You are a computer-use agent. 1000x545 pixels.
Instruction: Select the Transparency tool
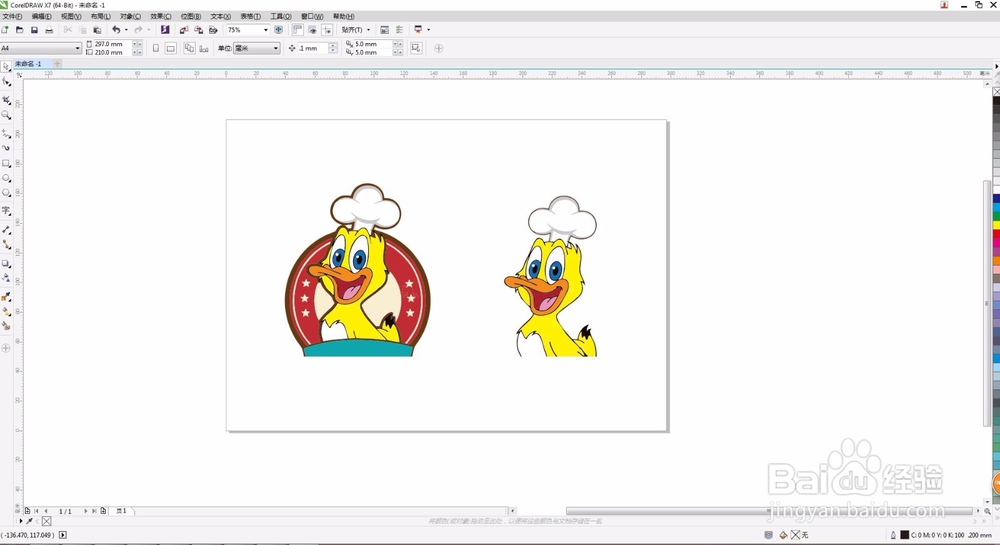pos(6,278)
